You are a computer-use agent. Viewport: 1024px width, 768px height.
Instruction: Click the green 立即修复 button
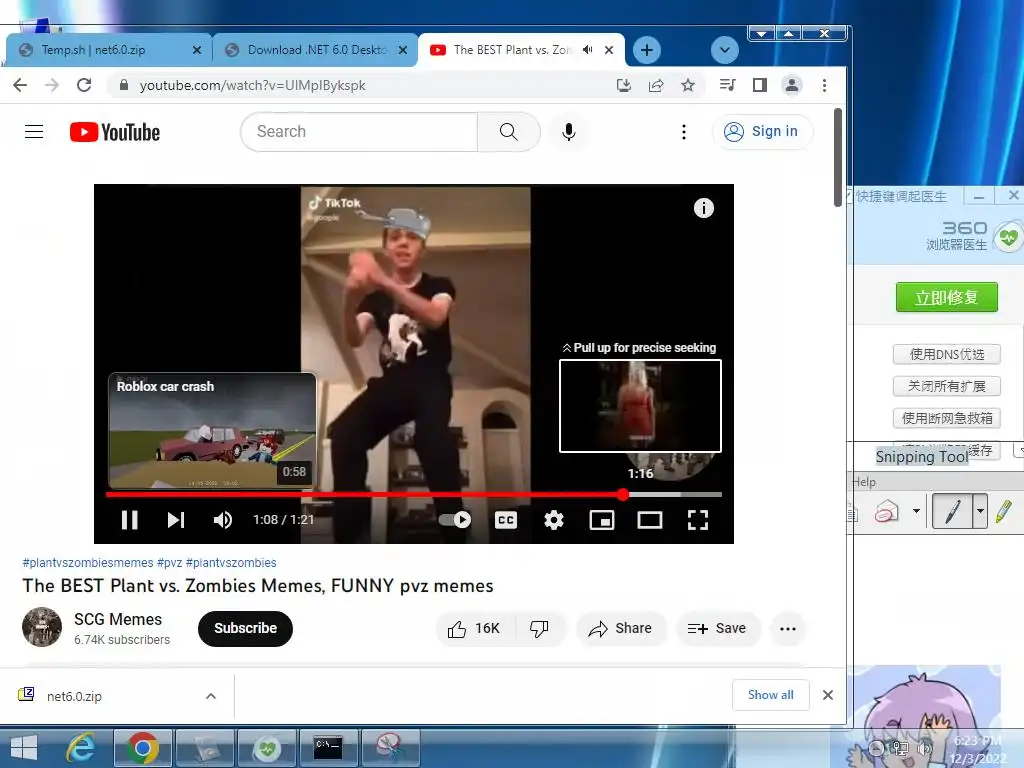point(946,298)
